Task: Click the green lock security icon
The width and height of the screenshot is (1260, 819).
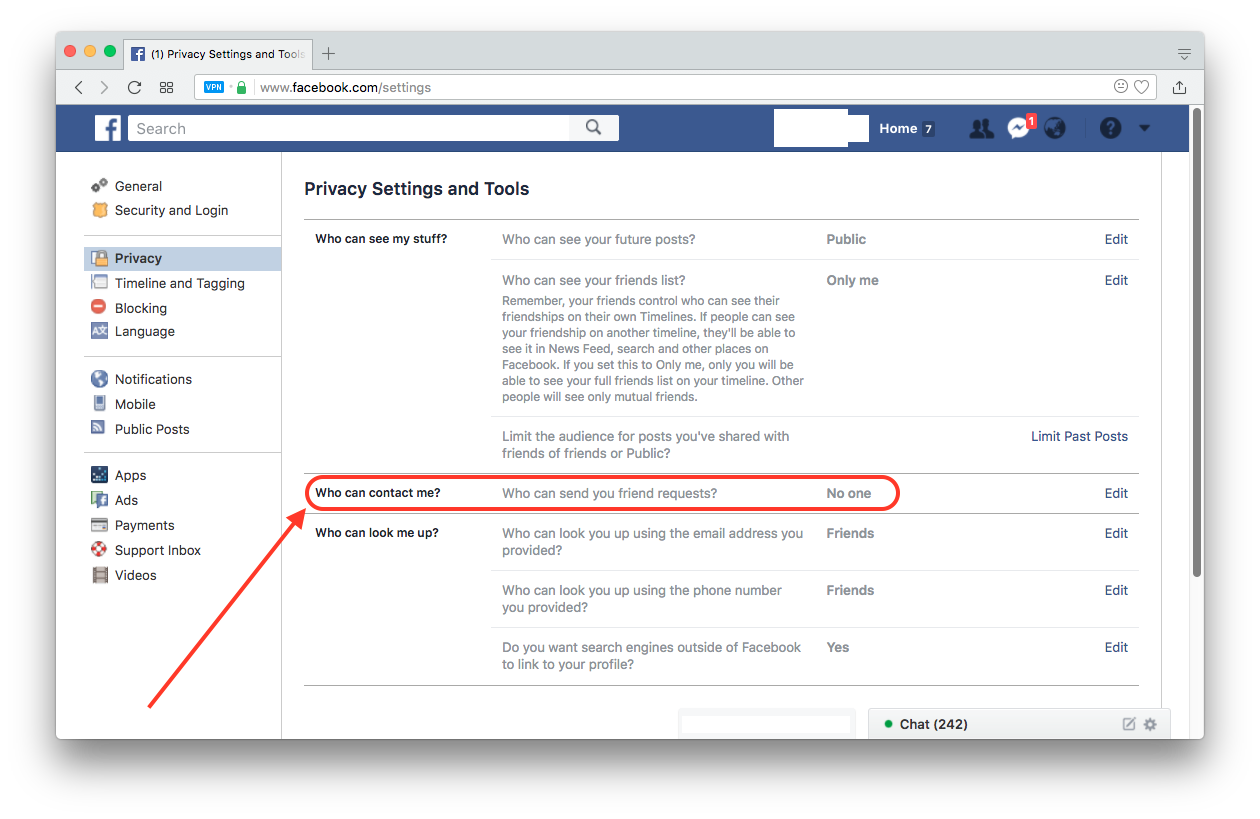Action: 241,87
